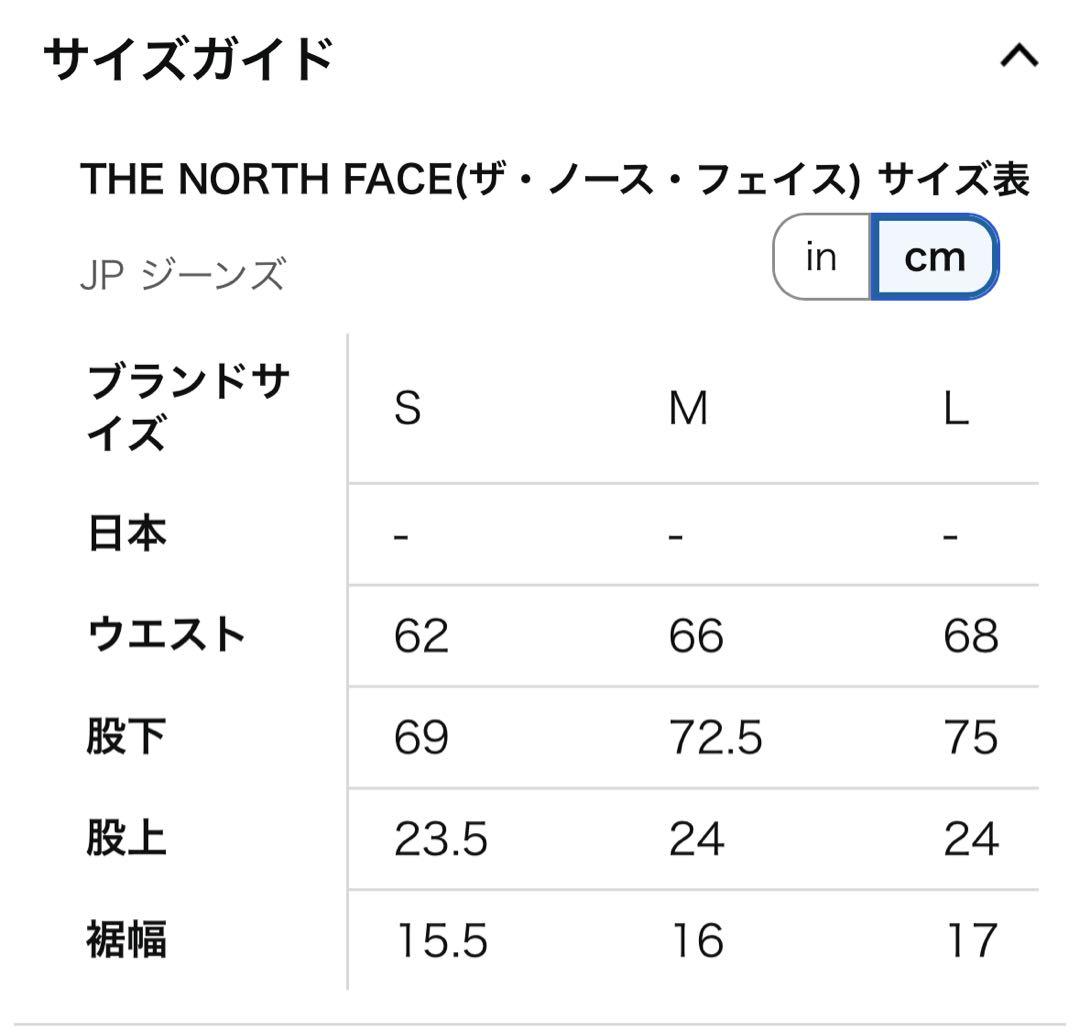Click the JP ジーンズ label
The image size is (1080, 1034).
[183, 273]
